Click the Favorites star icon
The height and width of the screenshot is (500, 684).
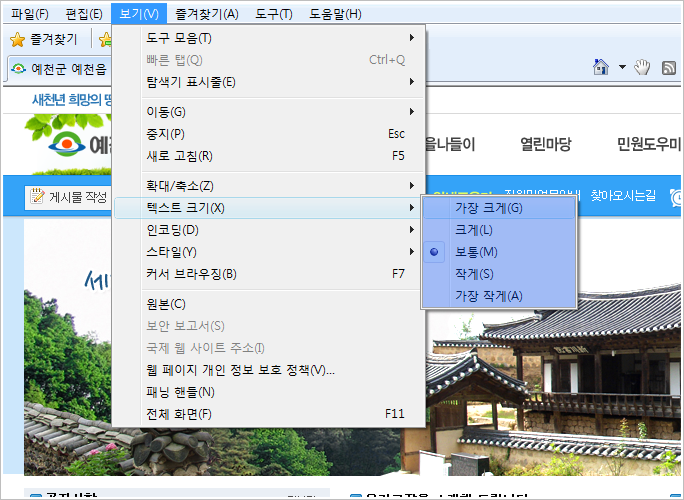click(x=17, y=40)
